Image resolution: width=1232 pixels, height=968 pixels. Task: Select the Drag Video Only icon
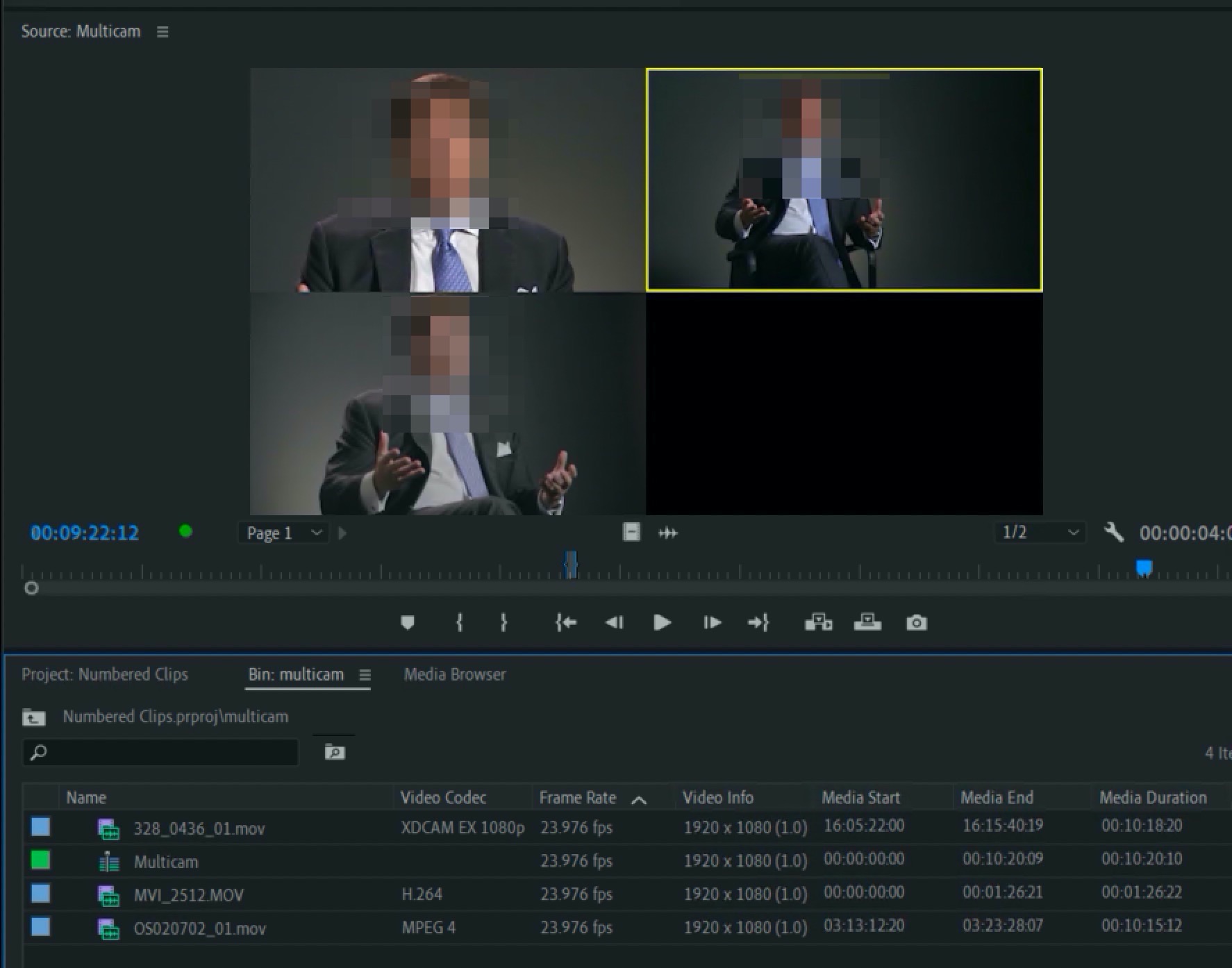[x=631, y=533]
